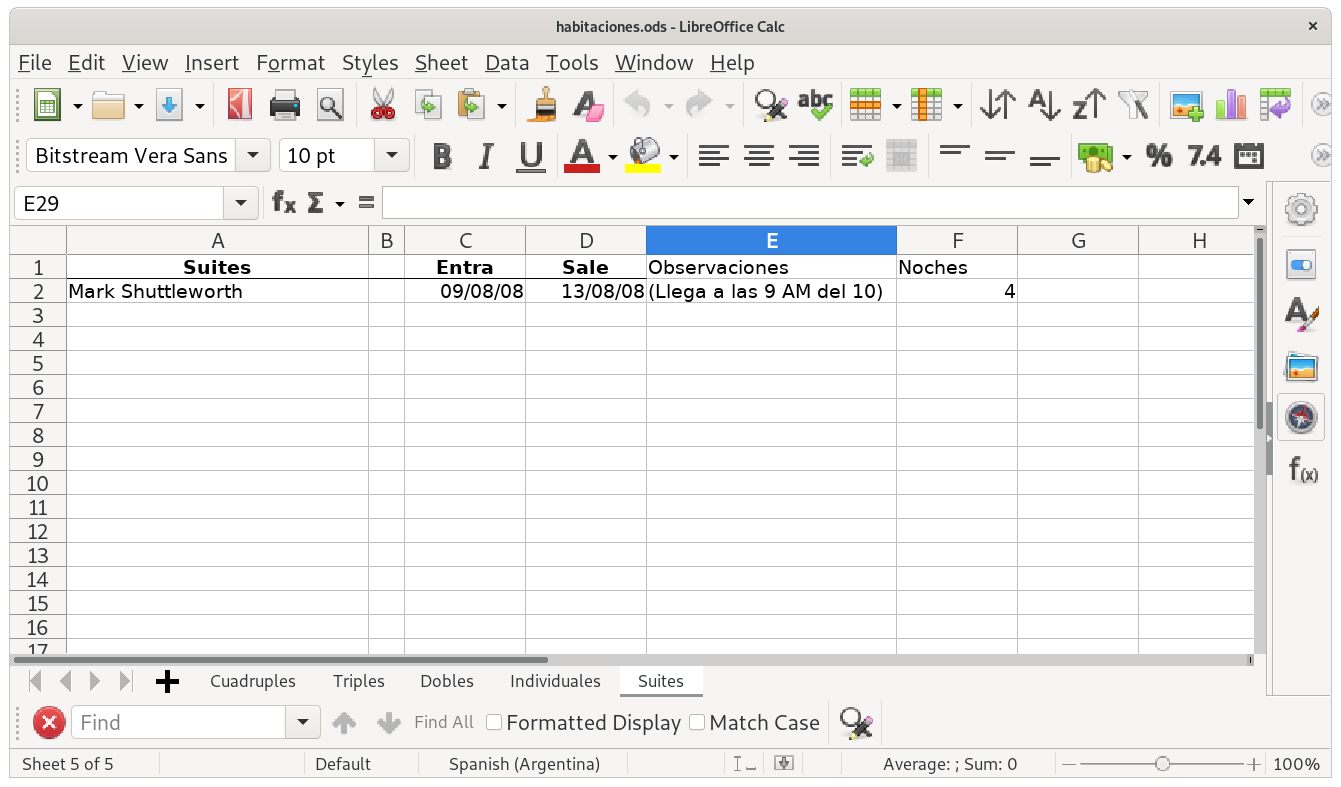The height and width of the screenshot is (787, 1341).
Task: Switch to the Individuales sheet tab
Action: [x=555, y=681]
